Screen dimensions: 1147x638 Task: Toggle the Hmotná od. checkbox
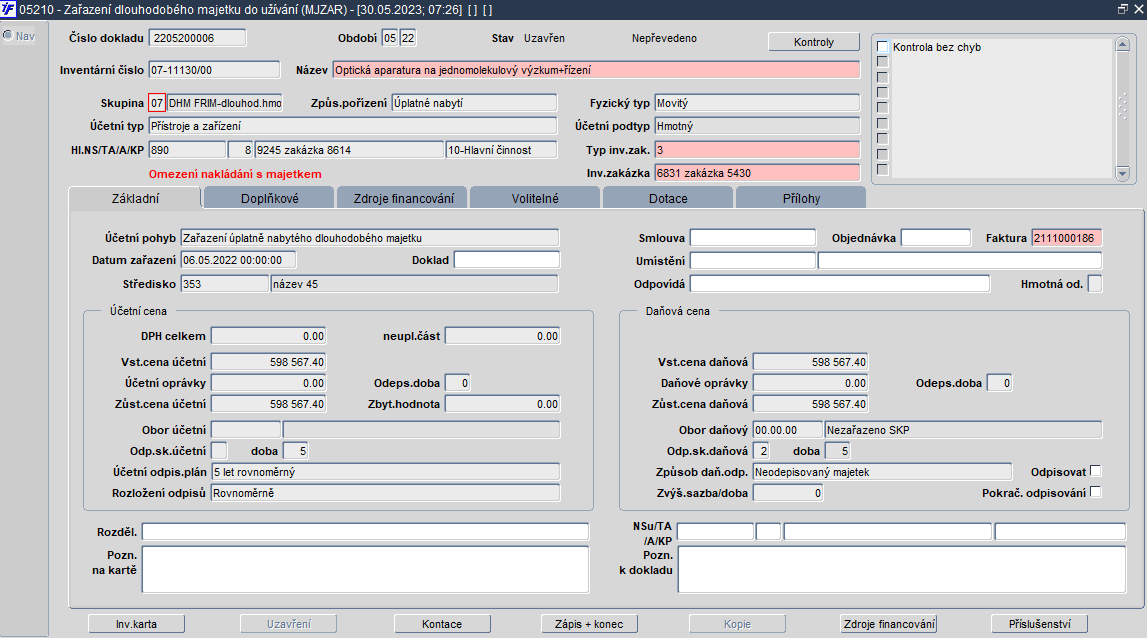coord(1095,284)
